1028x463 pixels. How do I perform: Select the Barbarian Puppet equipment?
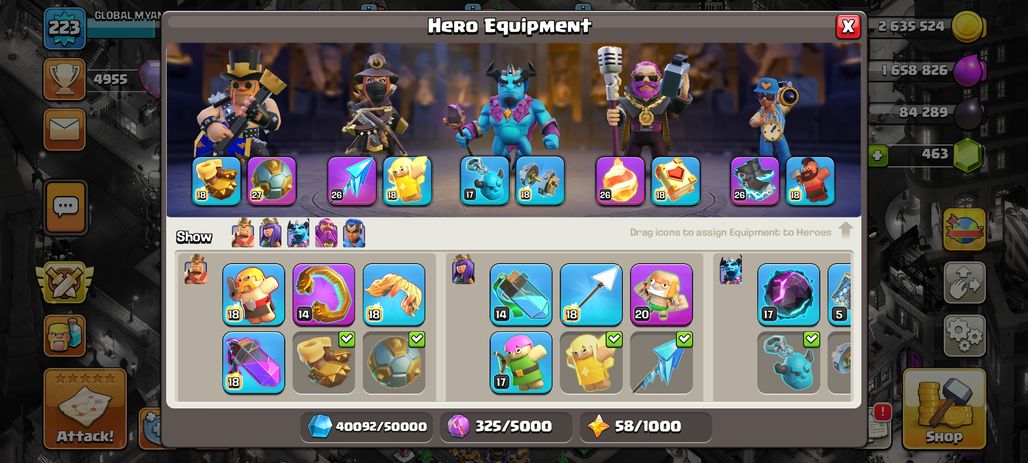[253, 294]
